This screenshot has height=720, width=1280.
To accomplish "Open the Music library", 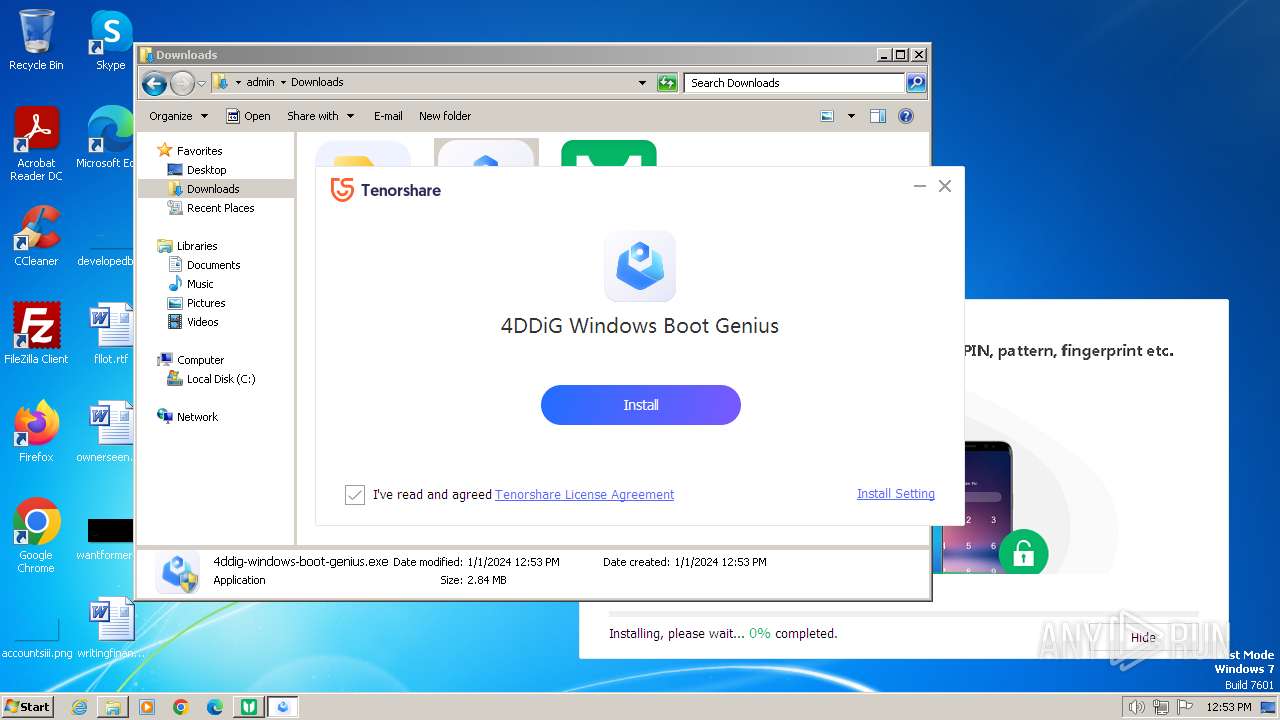I will point(190,284).
